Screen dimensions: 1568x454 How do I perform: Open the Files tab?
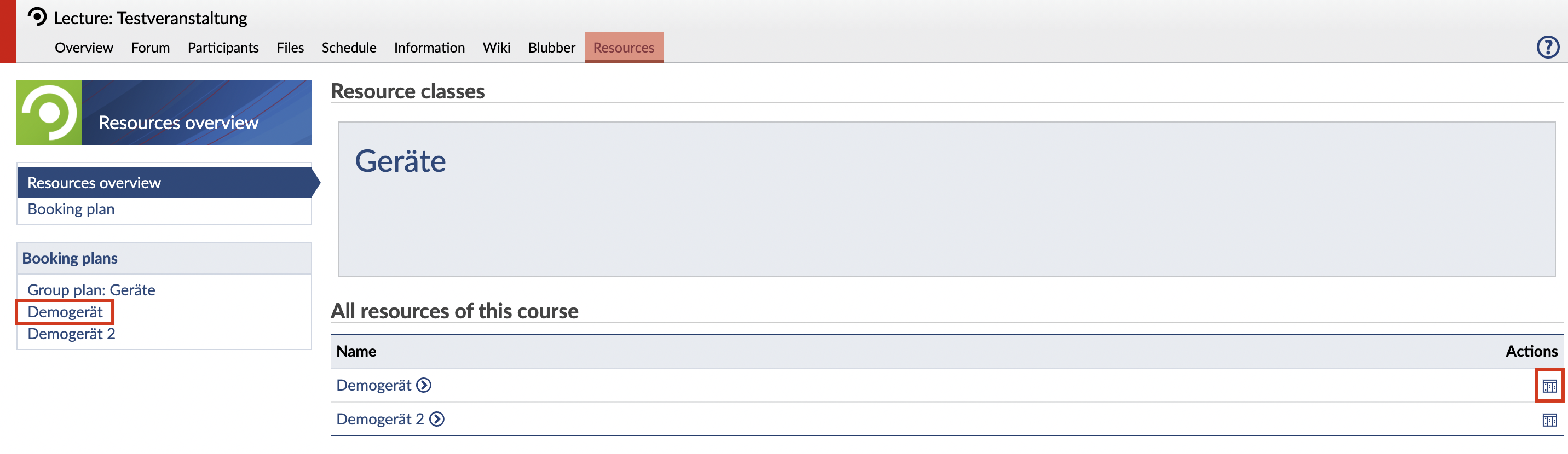(290, 48)
